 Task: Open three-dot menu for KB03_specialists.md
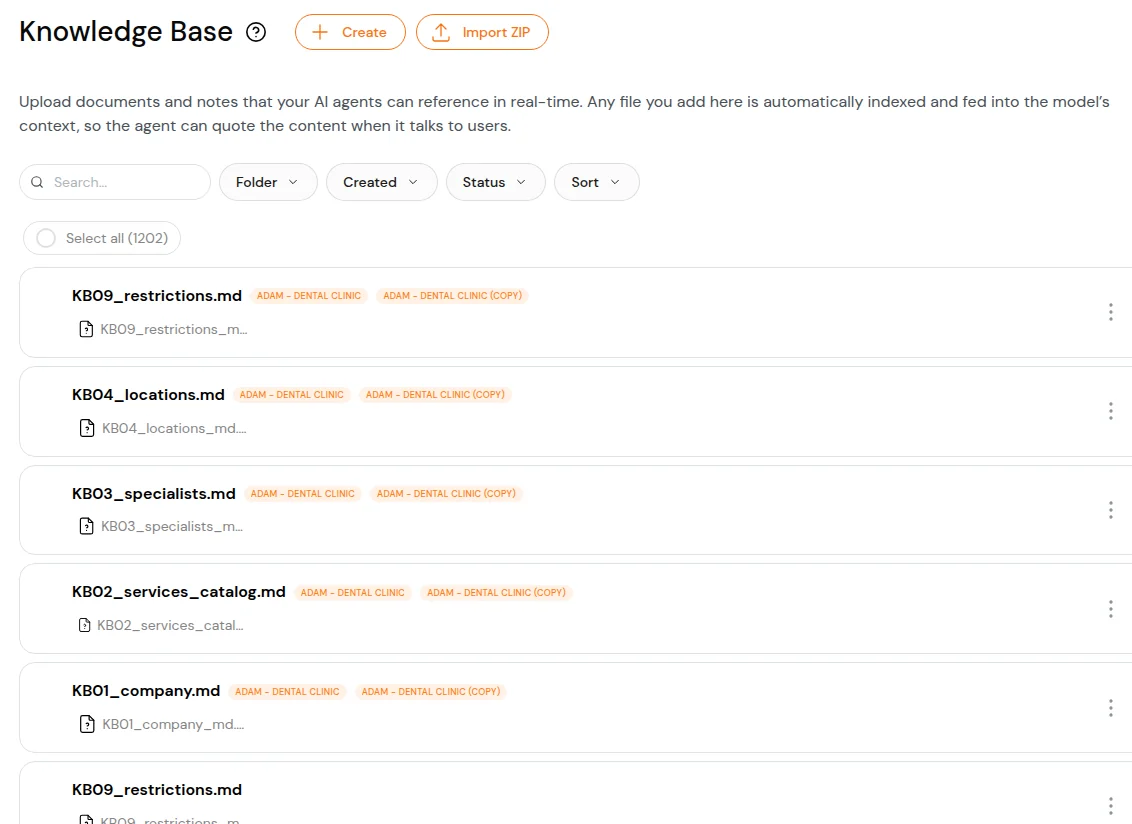click(x=1110, y=510)
